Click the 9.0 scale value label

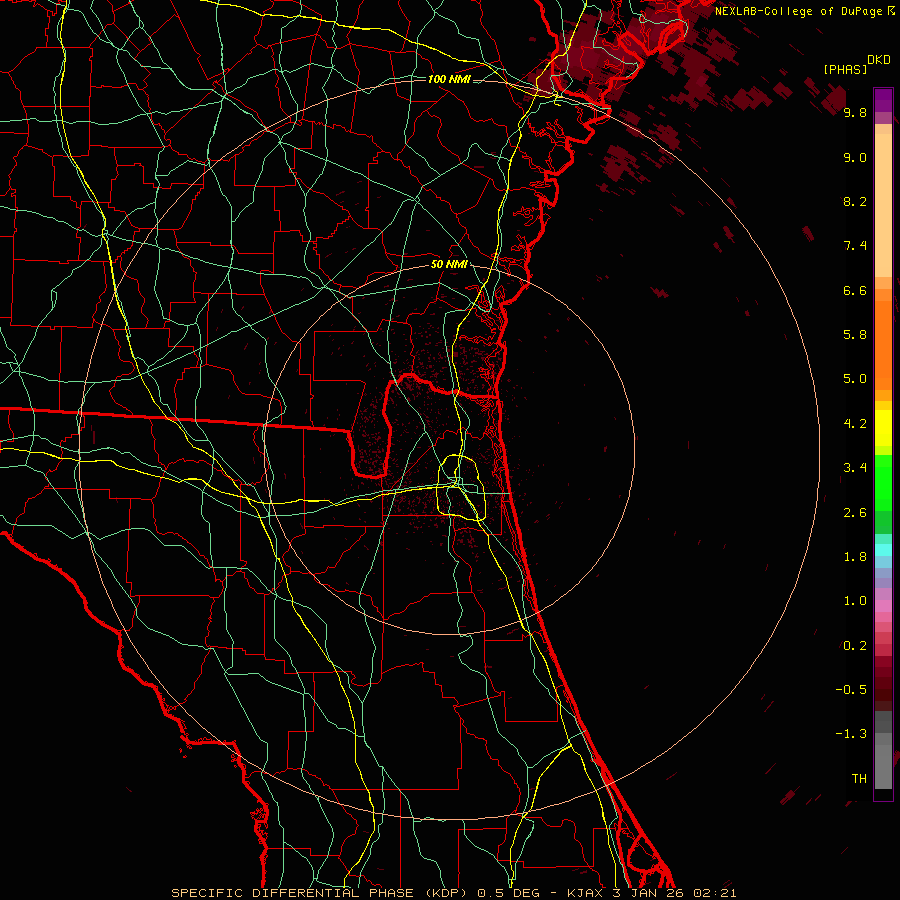(x=855, y=157)
